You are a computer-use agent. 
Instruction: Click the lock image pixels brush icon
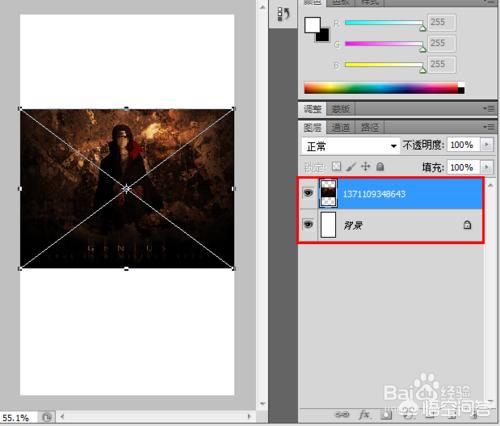(351, 166)
